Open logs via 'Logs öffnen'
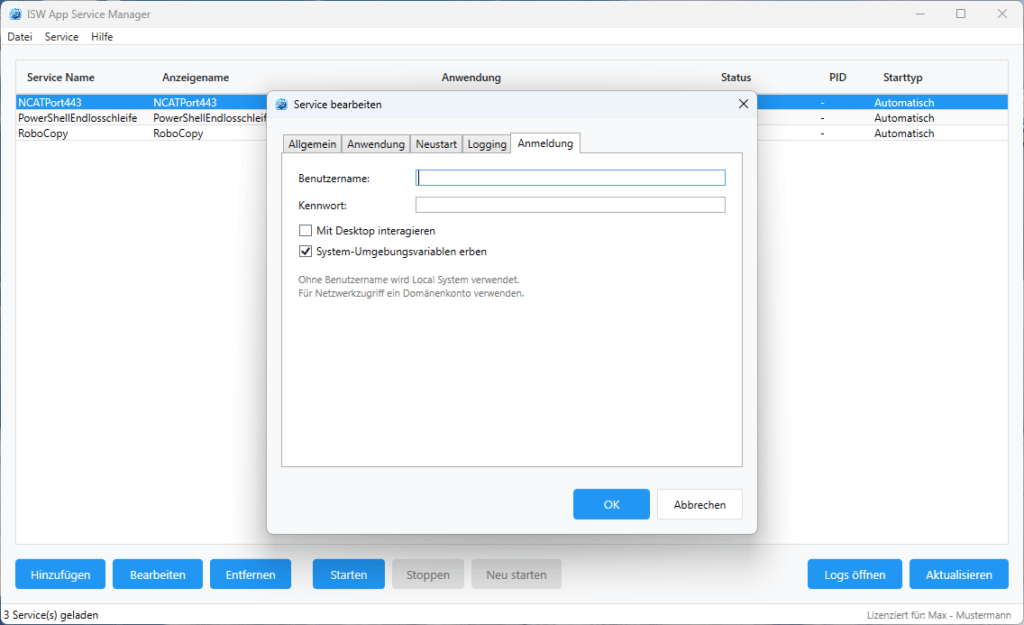 854,574
